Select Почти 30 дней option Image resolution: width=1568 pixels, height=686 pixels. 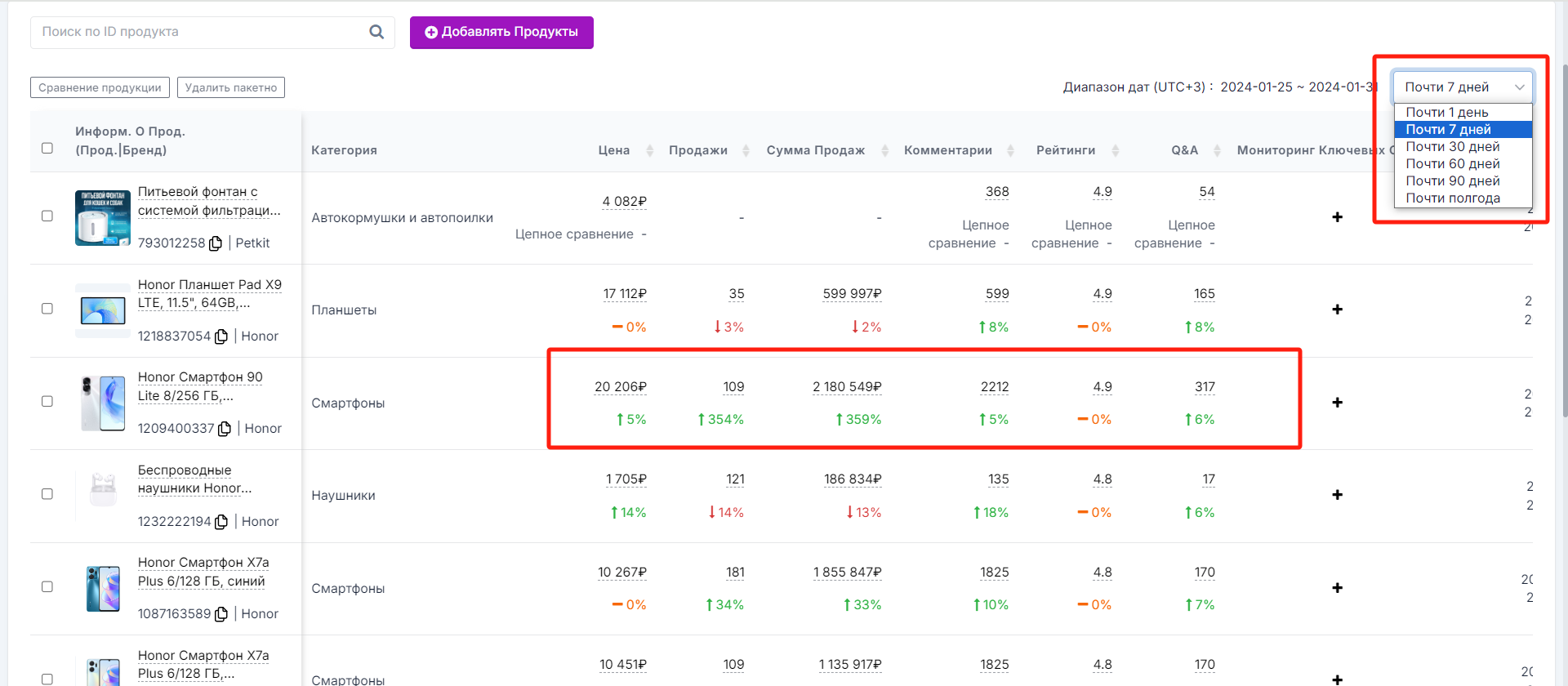tap(1463, 146)
